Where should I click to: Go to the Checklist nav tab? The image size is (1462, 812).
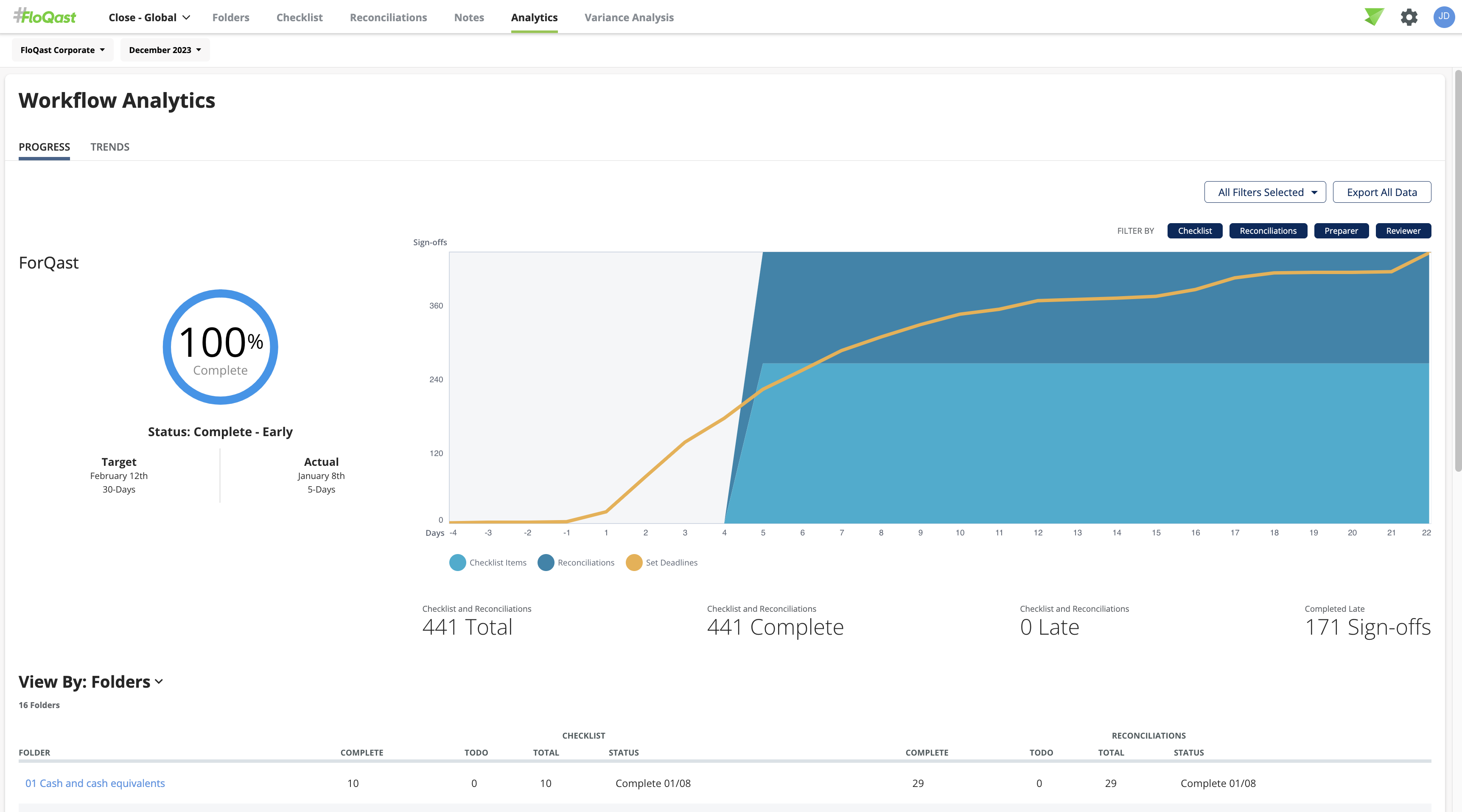point(299,17)
